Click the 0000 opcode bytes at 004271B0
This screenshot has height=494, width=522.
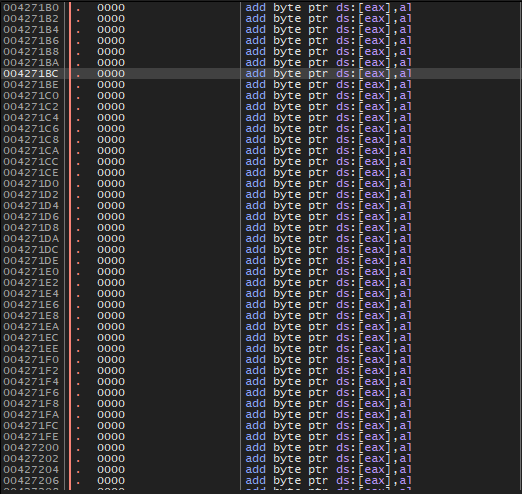click(111, 8)
